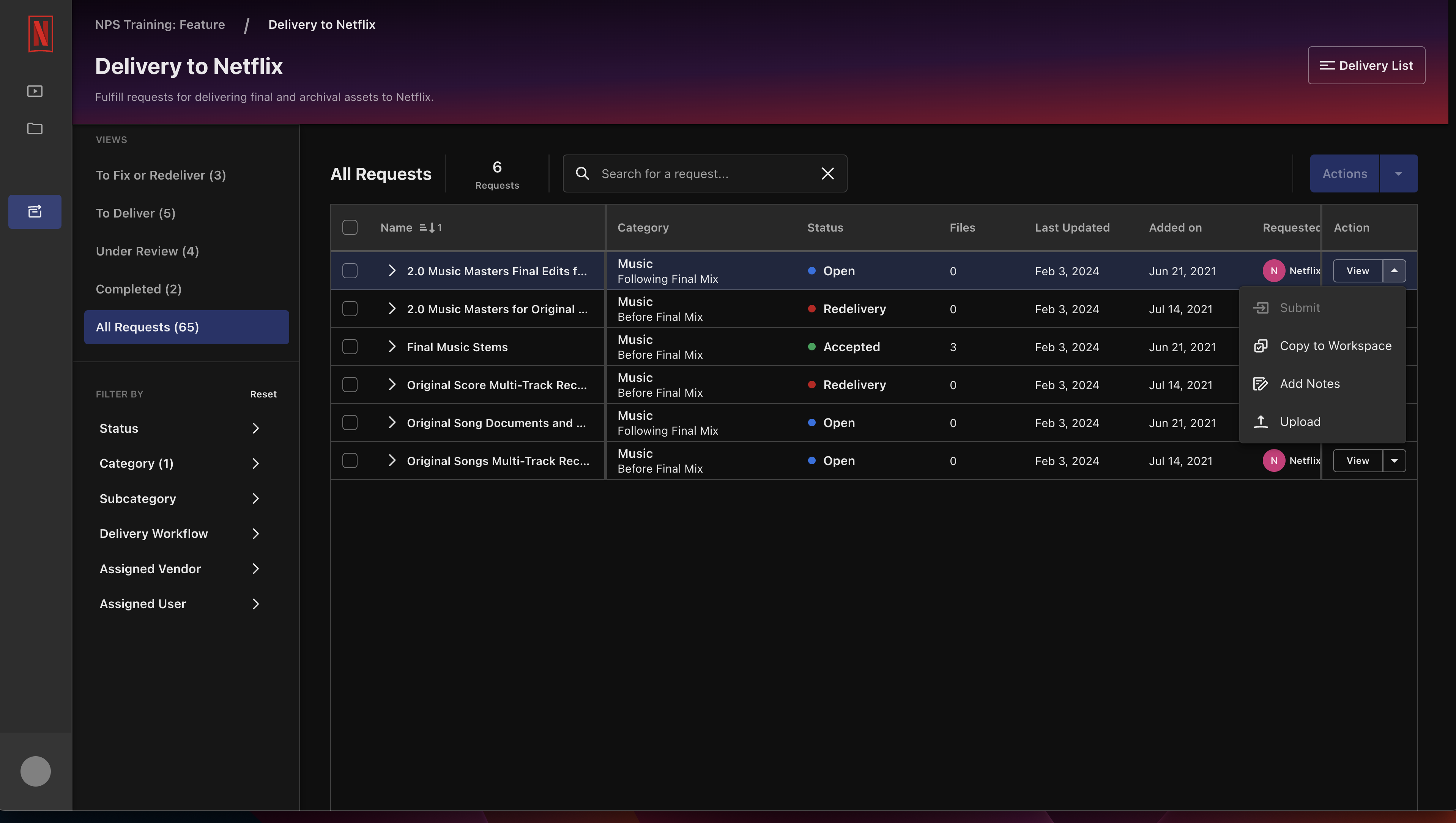Go to NPS Training: Feature breadcrumb

[160, 24]
